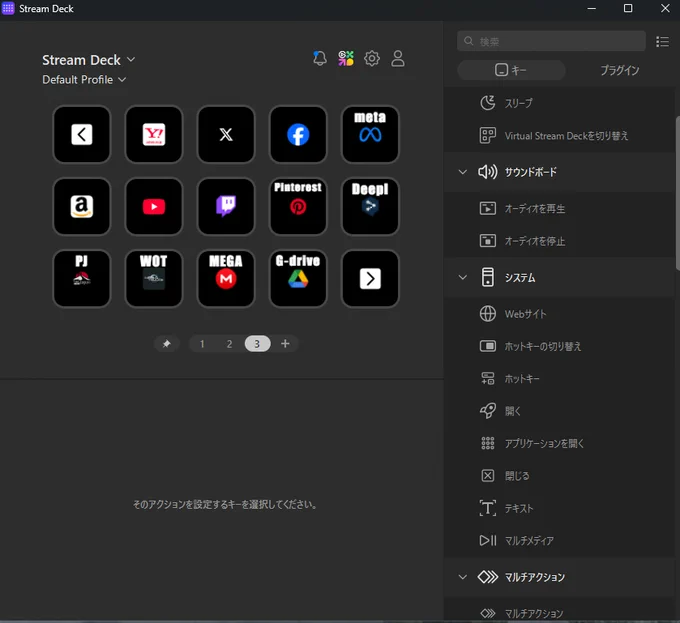Collapse the サウンドボード section
This screenshot has height=623, width=680.
click(x=463, y=172)
